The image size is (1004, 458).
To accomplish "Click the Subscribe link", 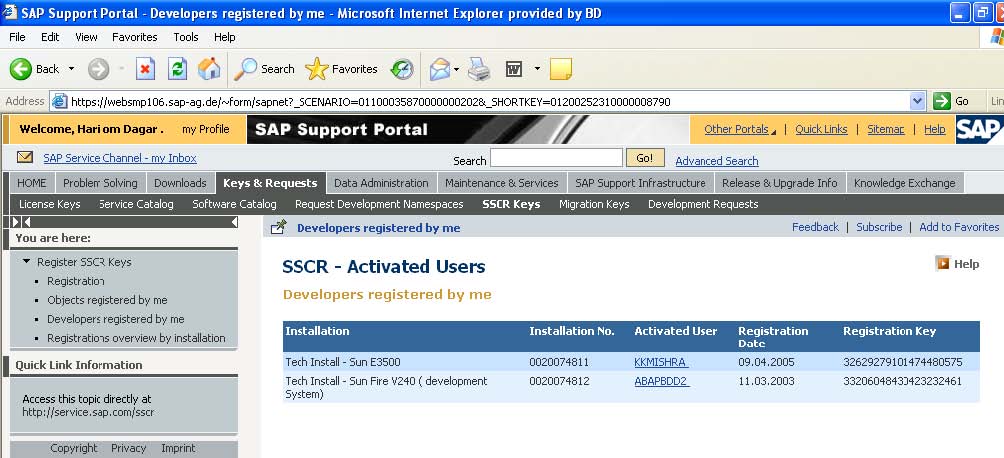I will [879, 227].
